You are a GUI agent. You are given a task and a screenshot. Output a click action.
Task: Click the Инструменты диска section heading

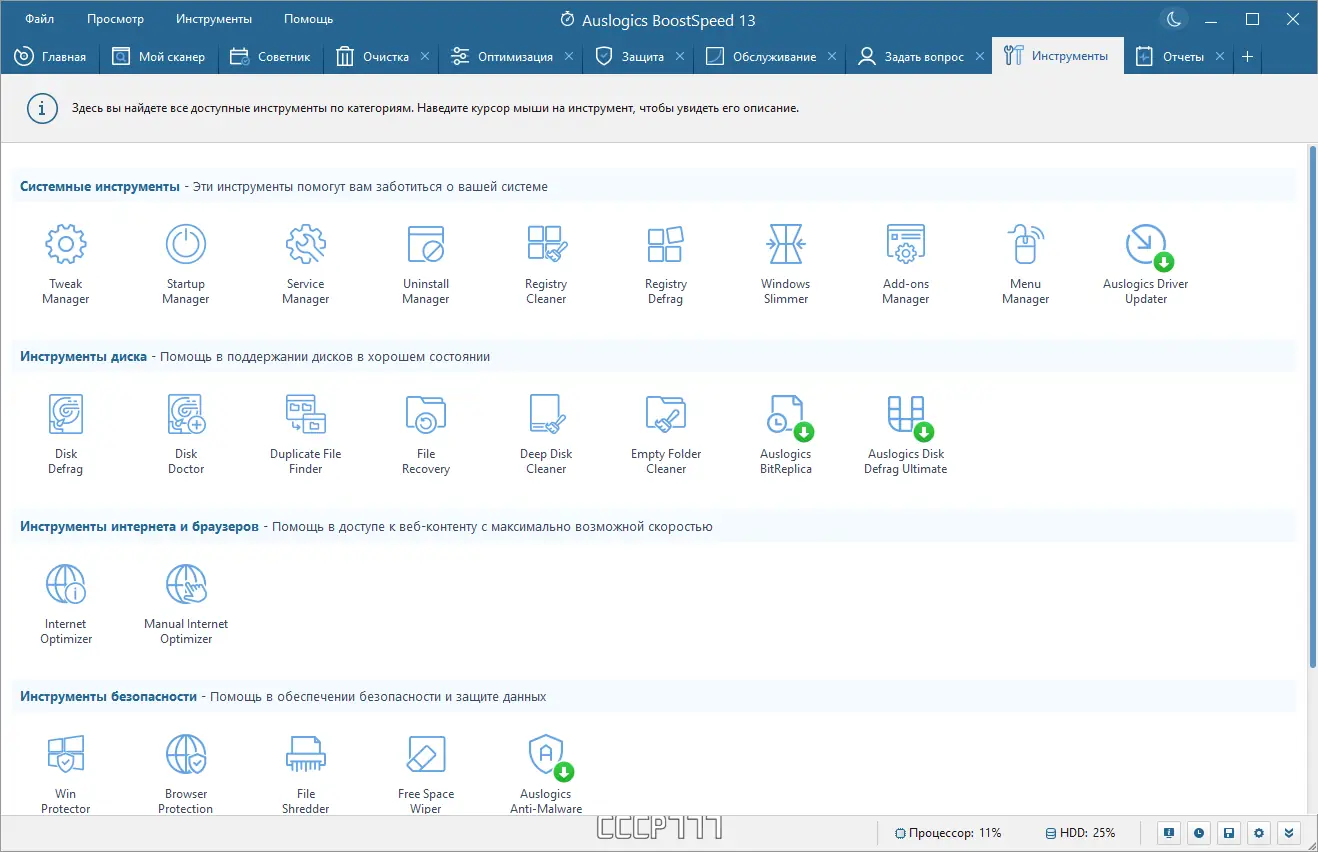(83, 356)
